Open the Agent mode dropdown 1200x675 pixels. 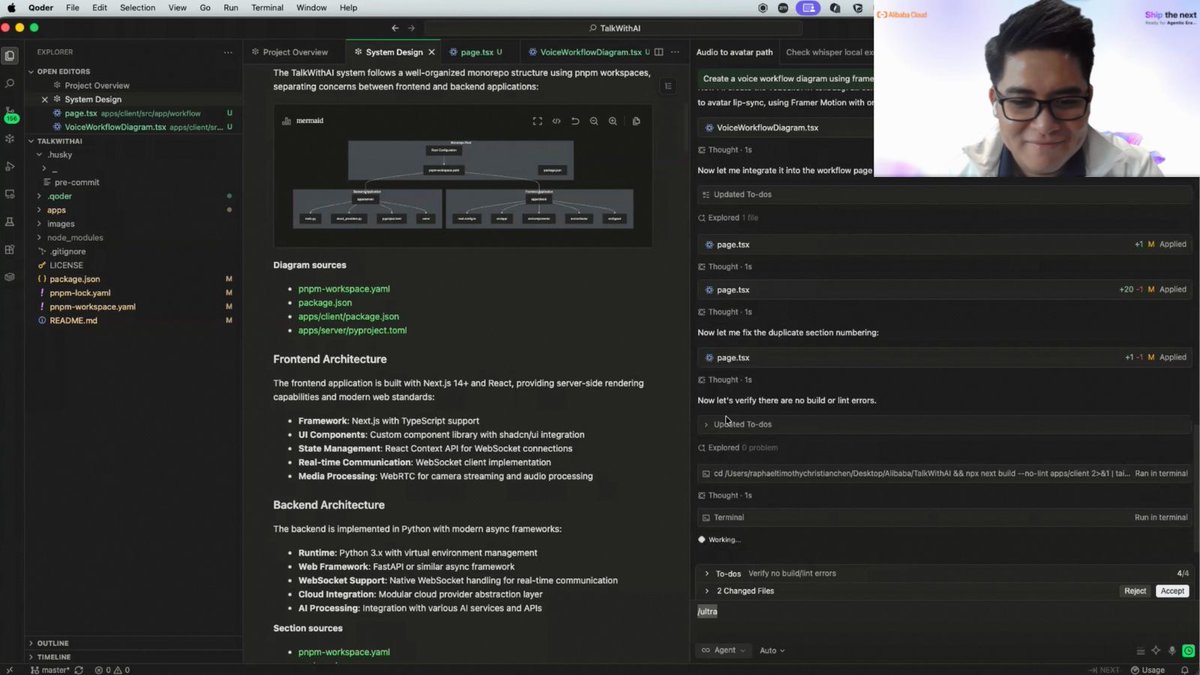[724, 650]
